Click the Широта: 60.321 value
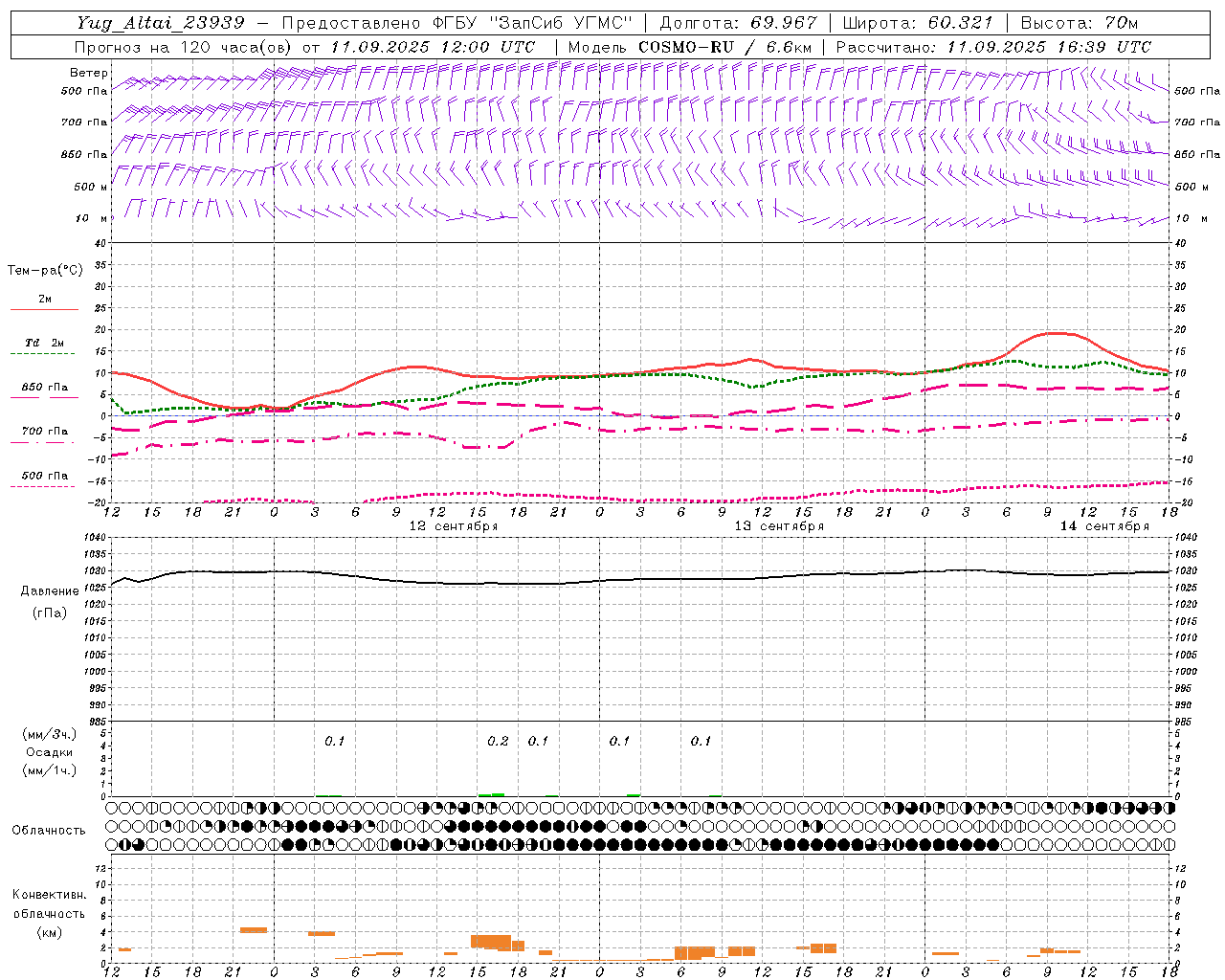 [918, 23]
